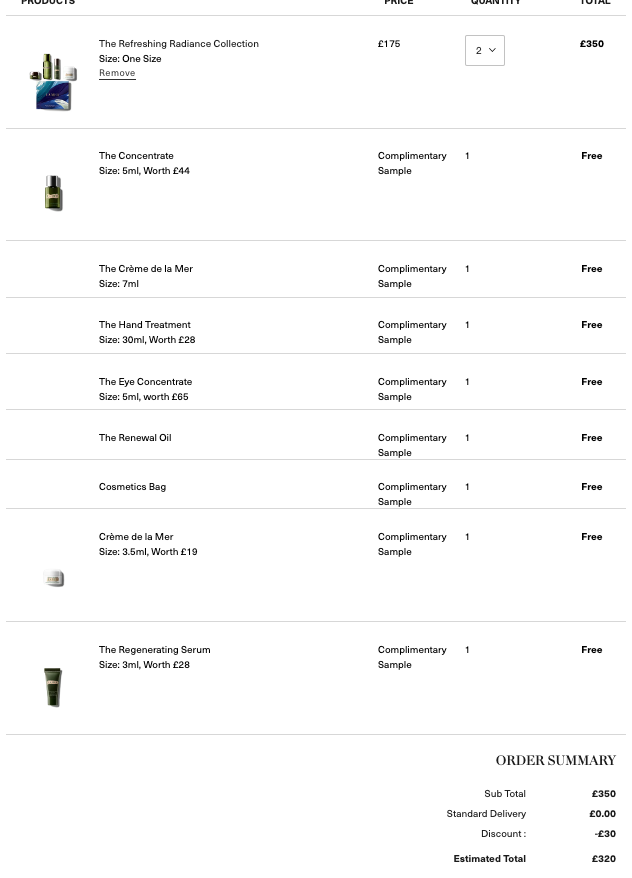Click the Discount -£30 line
Image resolution: width=632 pixels, height=878 pixels.
point(549,834)
